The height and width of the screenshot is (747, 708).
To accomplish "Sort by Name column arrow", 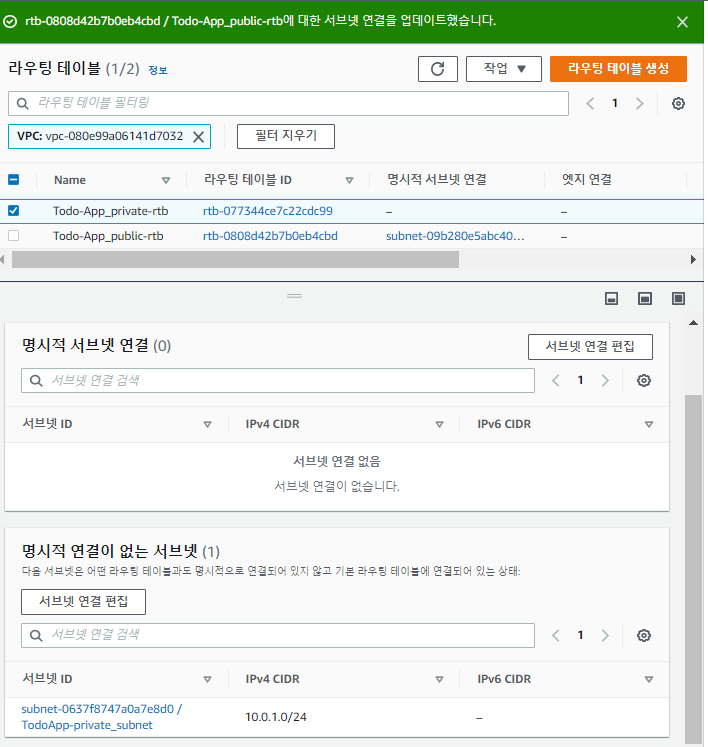I will click(x=166, y=181).
